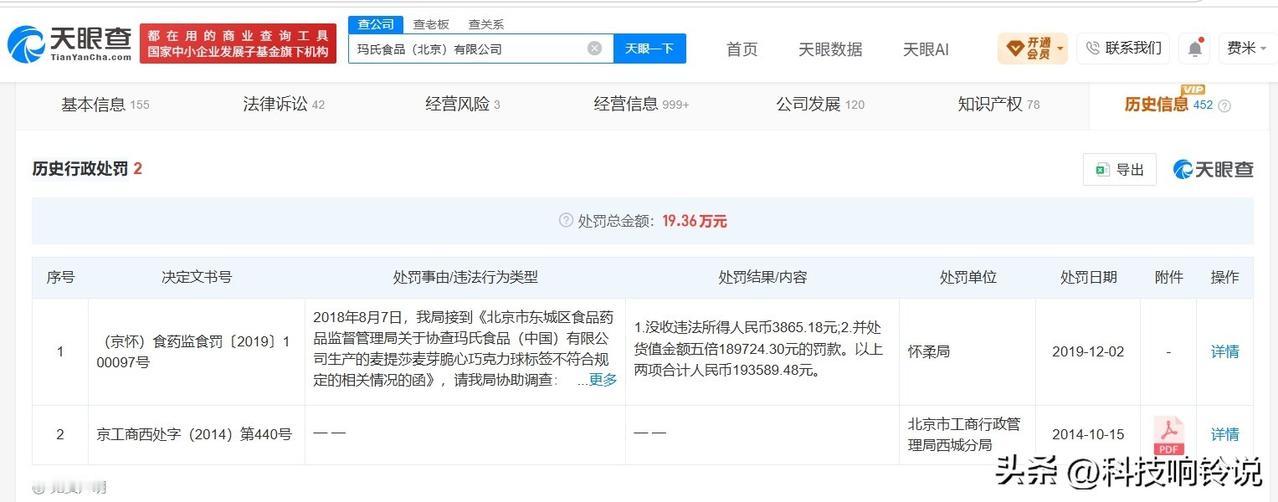Screen dimensions: 1278x502
Task: Click the red promotional banner next to logo
Action: [x=238, y=43]
